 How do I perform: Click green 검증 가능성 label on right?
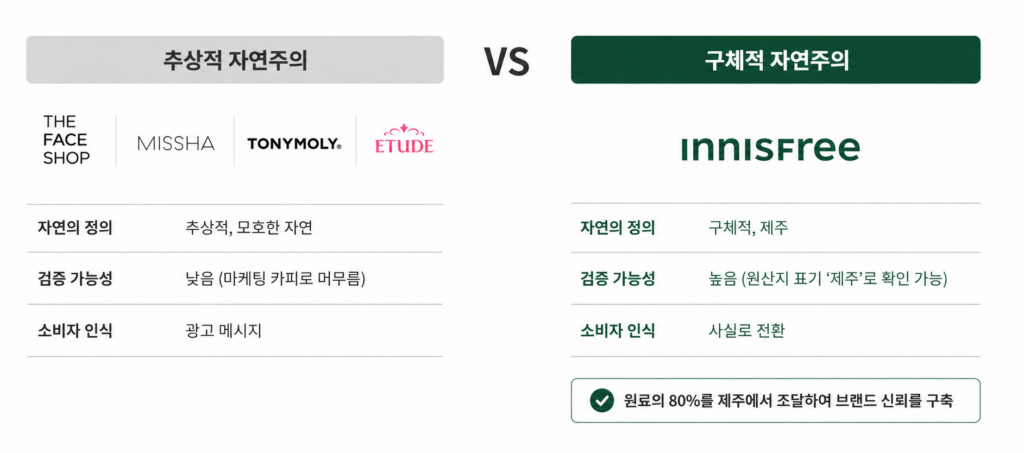(617, 279)
